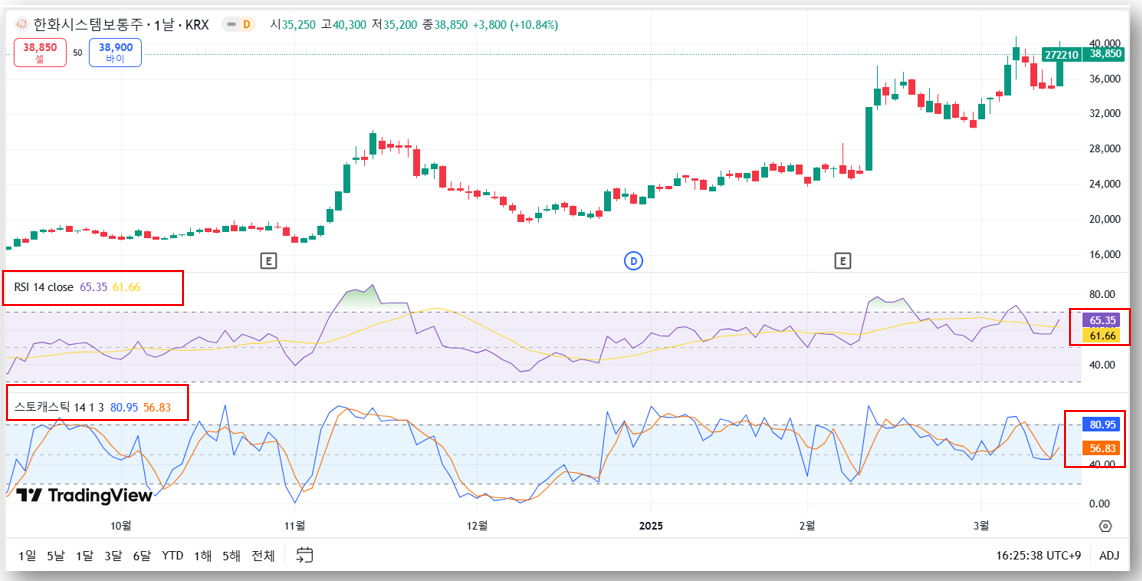Click the TradingView logo

[x=84, y=496]
